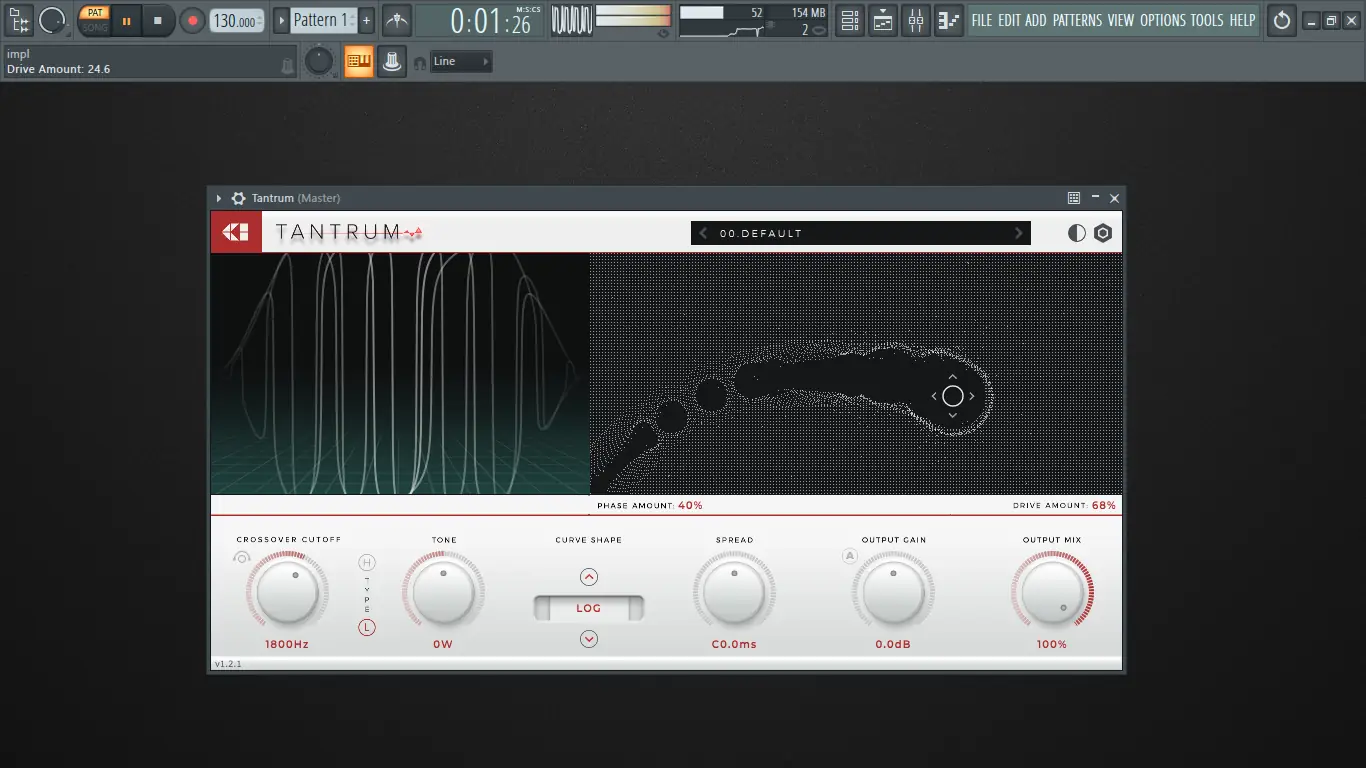This screenshot has height=768, width=1366.
Task: Select the L filter type
Action: pyautogui.click(x=367, y=628)
